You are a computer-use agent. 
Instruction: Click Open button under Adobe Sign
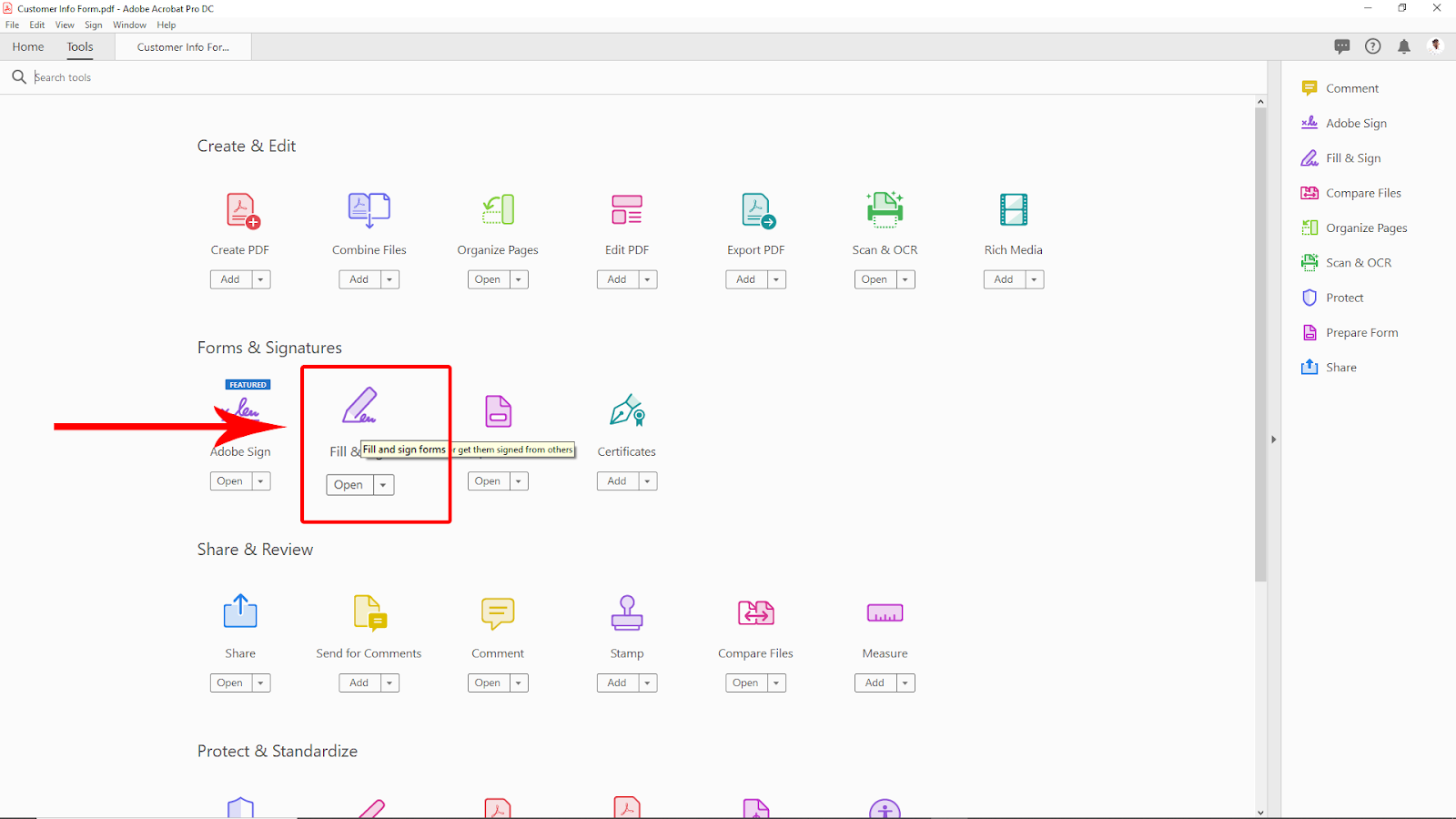pyautogui.click(x=230, y=481)
